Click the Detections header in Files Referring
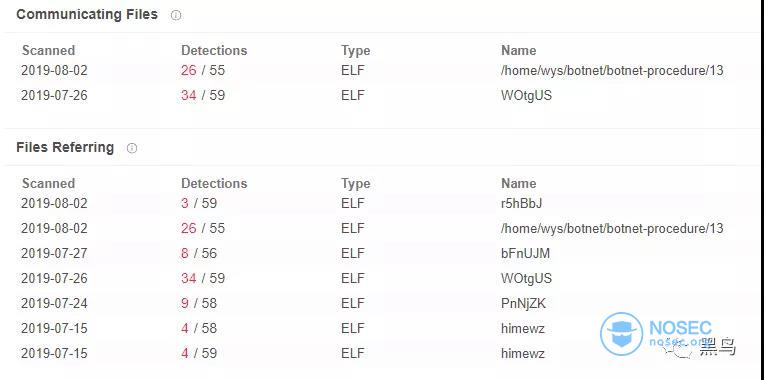This screenshot has width=764, height=380. tap(214, 183)
